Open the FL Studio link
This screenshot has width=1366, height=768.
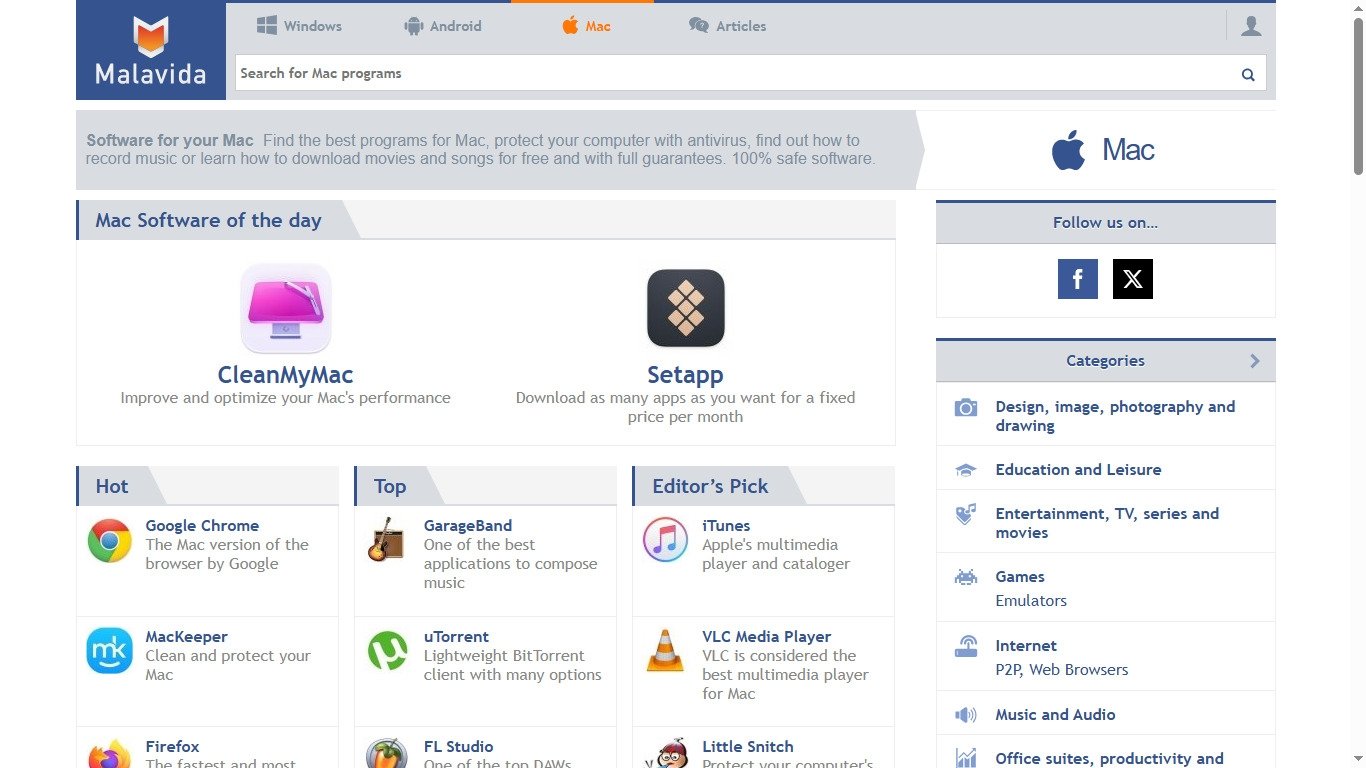(458, 747)
